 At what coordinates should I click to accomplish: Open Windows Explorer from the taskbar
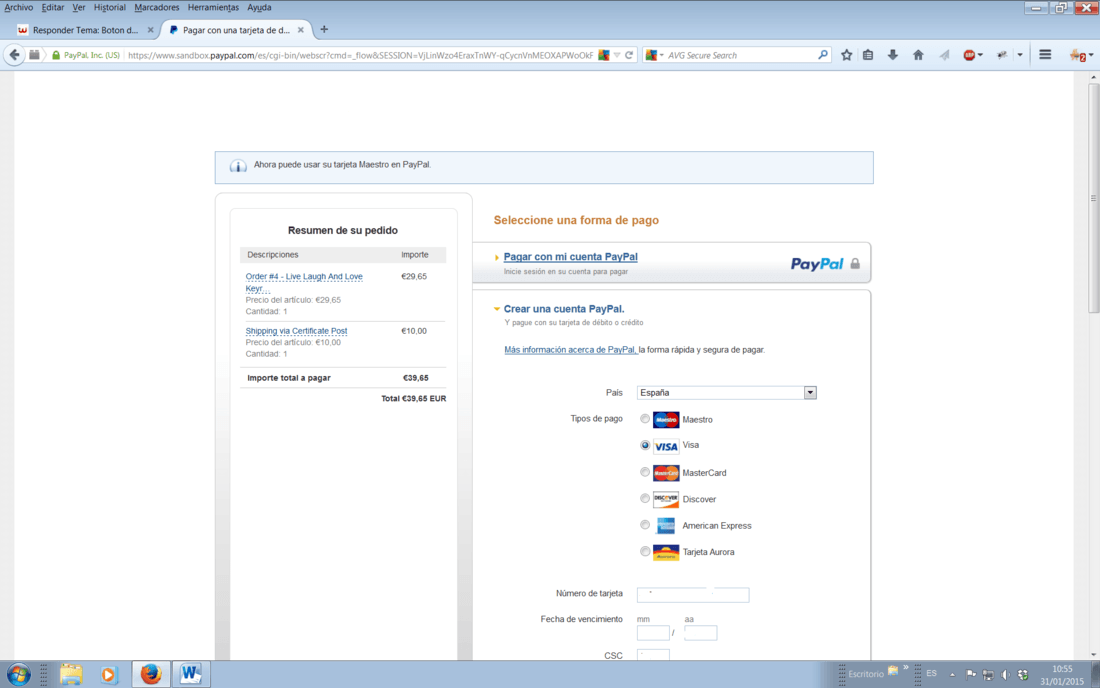[x=71, y=674]
